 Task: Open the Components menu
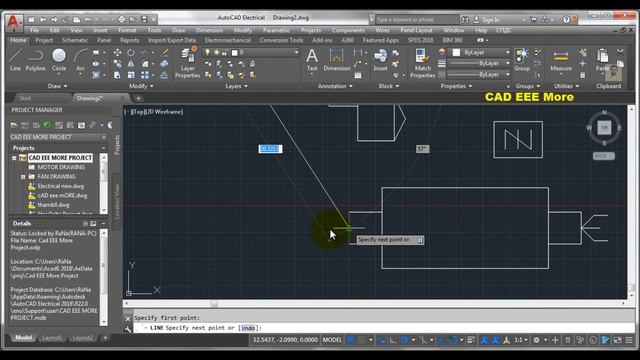pyautogui.click(x=348, y=30)
